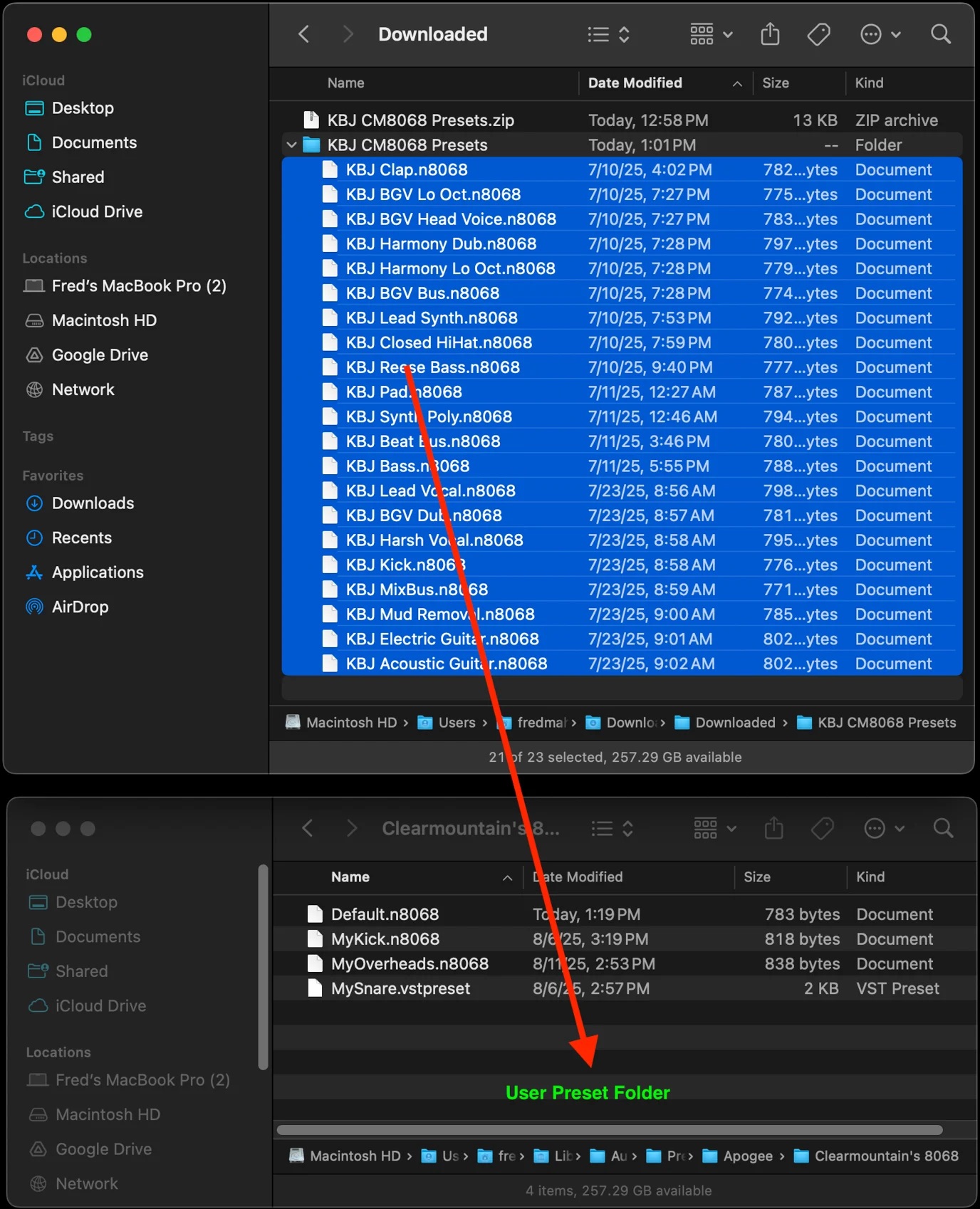Open Recents favorite in upper sidebar

(x=68, y=538)
